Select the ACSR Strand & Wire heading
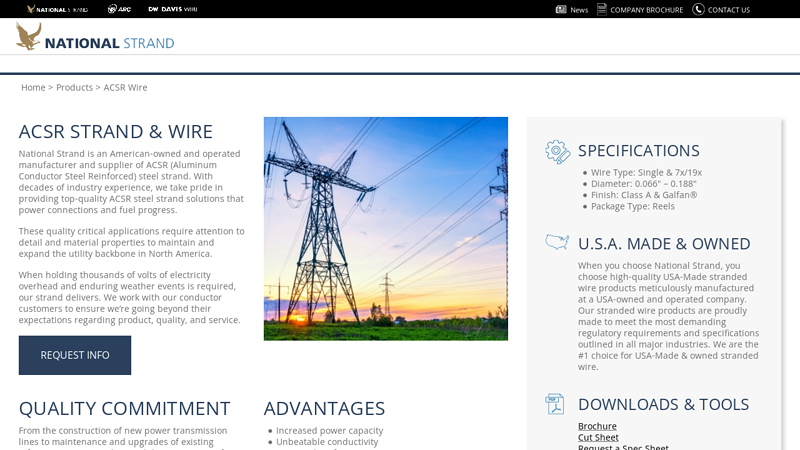800x450 pixels. pos(116,132)
